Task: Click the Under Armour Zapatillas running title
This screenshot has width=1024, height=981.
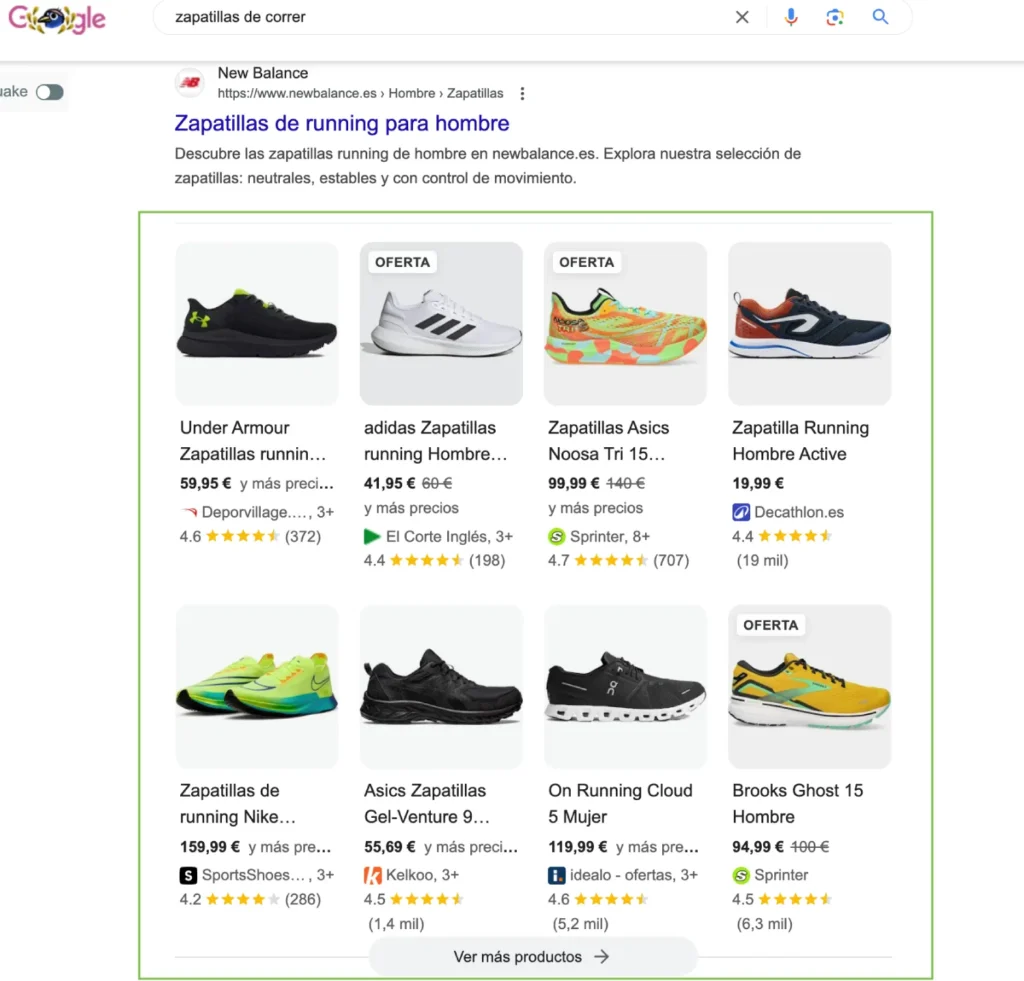Action: (253, 441)
